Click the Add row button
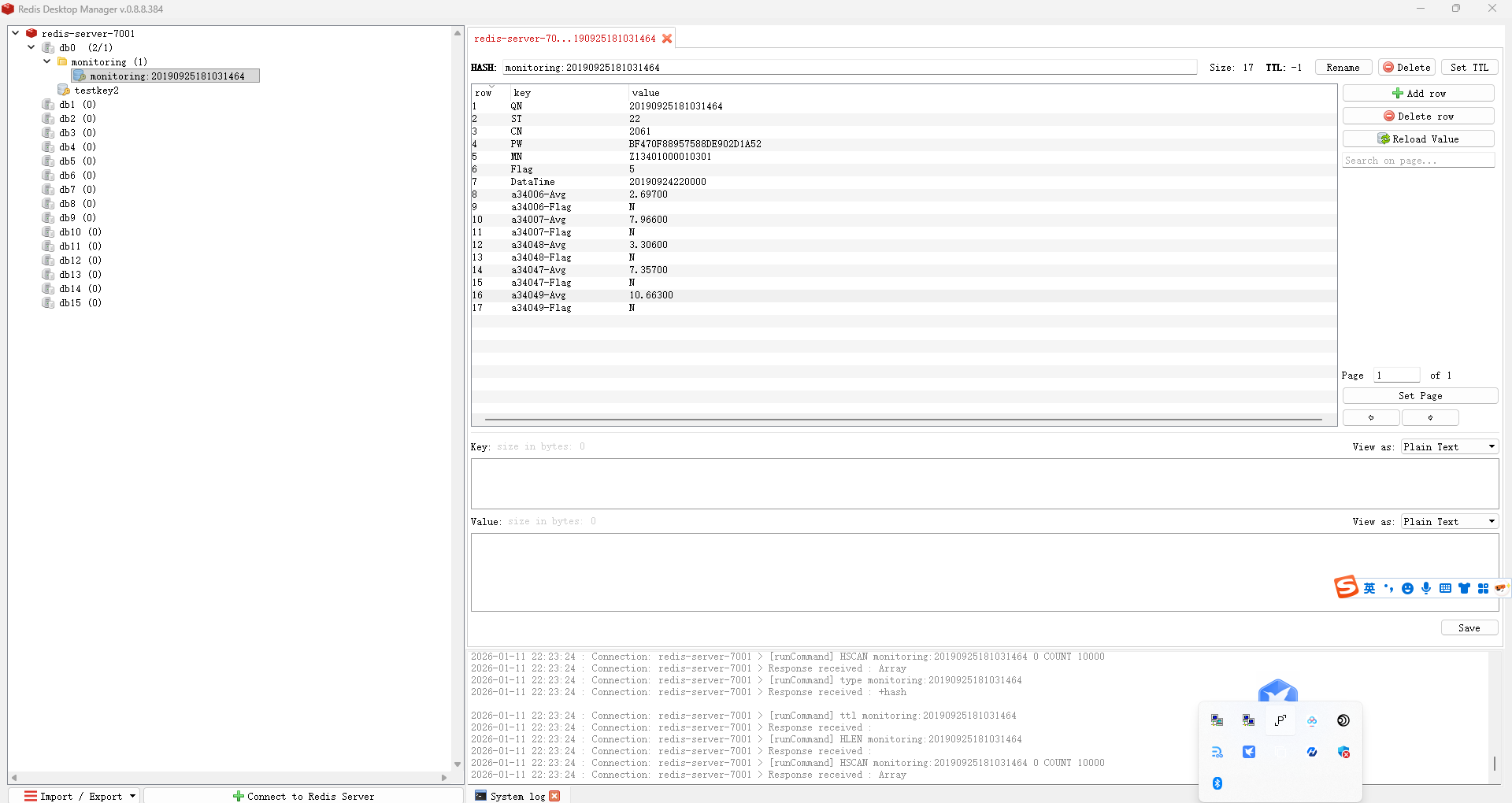1512x803 pixels. 1418,93
